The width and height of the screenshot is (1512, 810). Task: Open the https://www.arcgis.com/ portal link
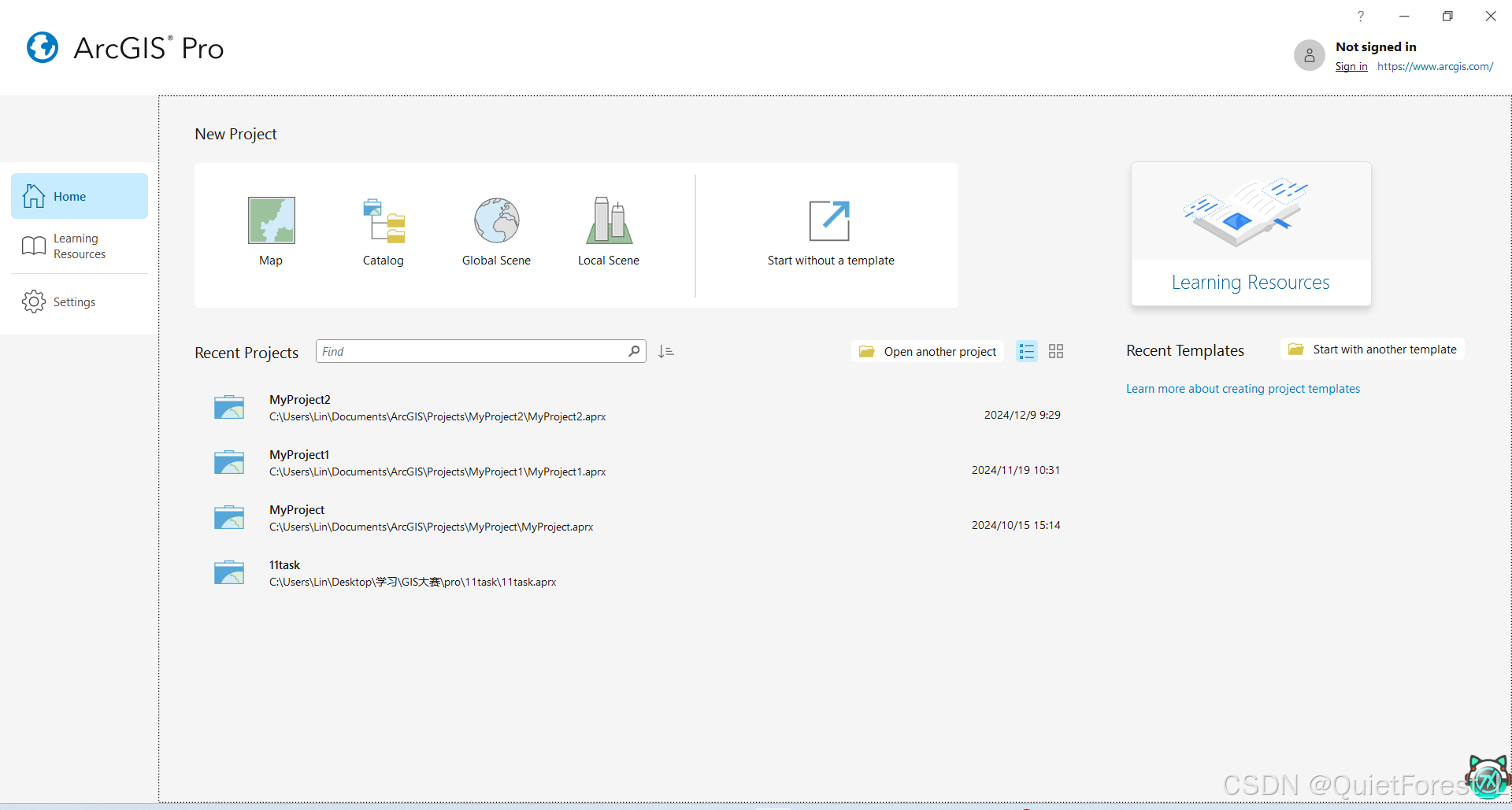coord(1435,67)
